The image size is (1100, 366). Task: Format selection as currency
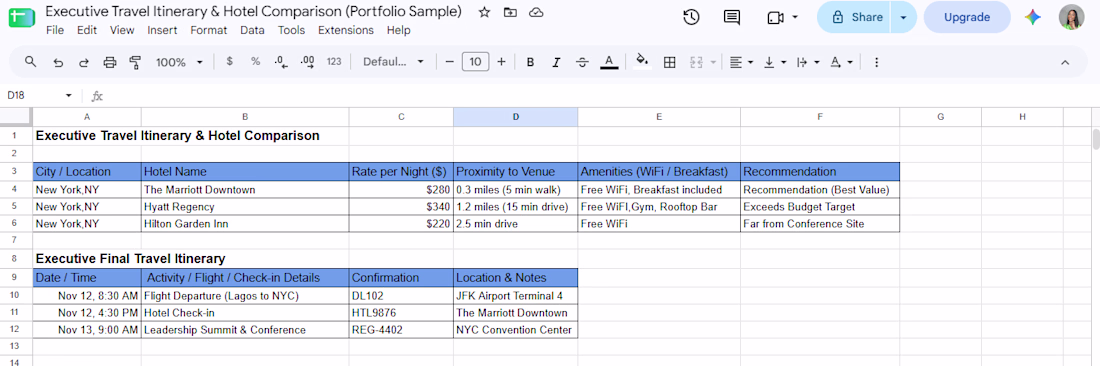pos(229,62)
